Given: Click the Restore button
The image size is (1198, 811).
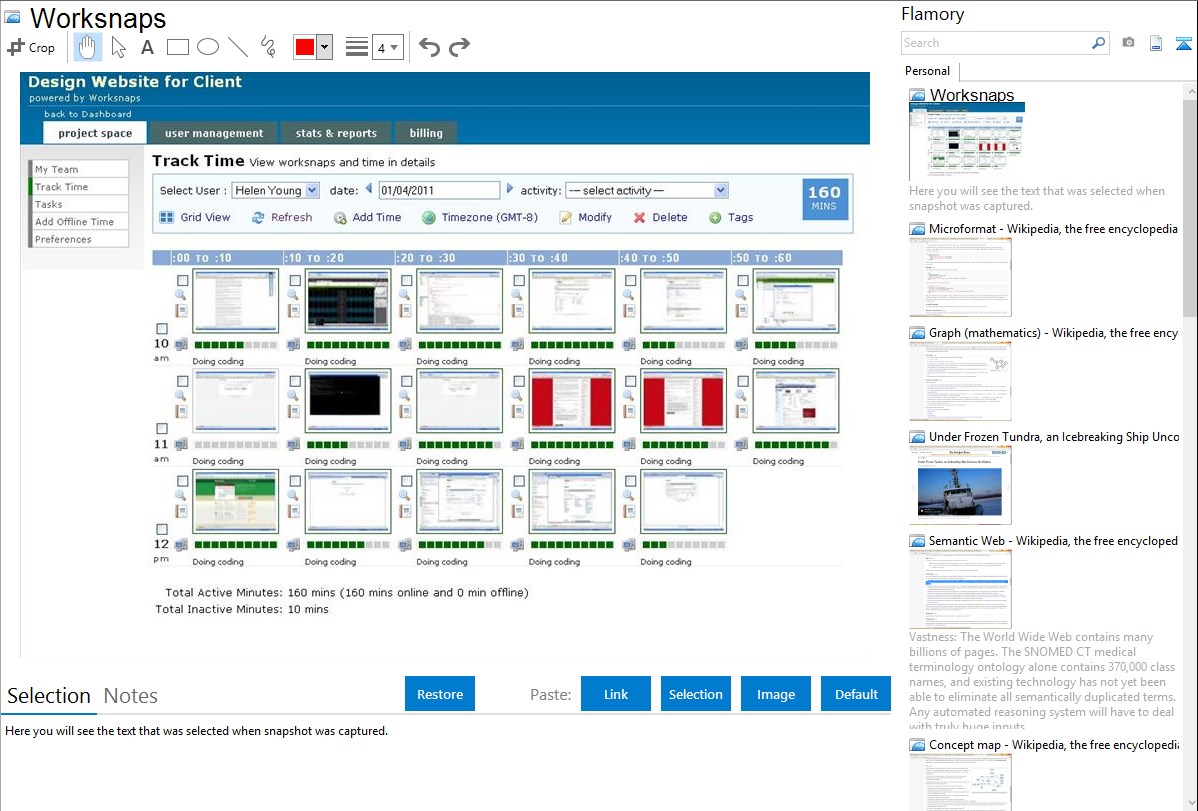Looking at the screenshot, I should pyautogui.click(x=440, y=694).
